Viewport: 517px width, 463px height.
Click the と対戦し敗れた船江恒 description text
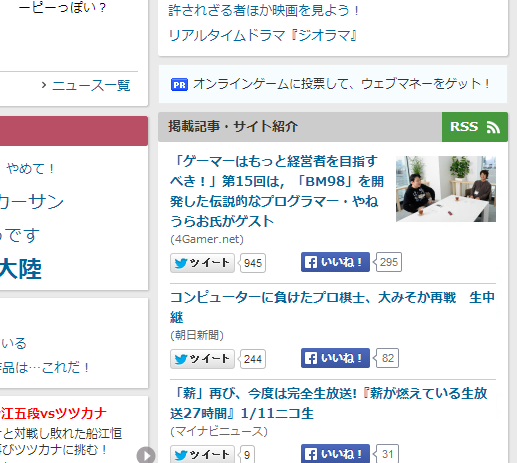pos(61,434)
